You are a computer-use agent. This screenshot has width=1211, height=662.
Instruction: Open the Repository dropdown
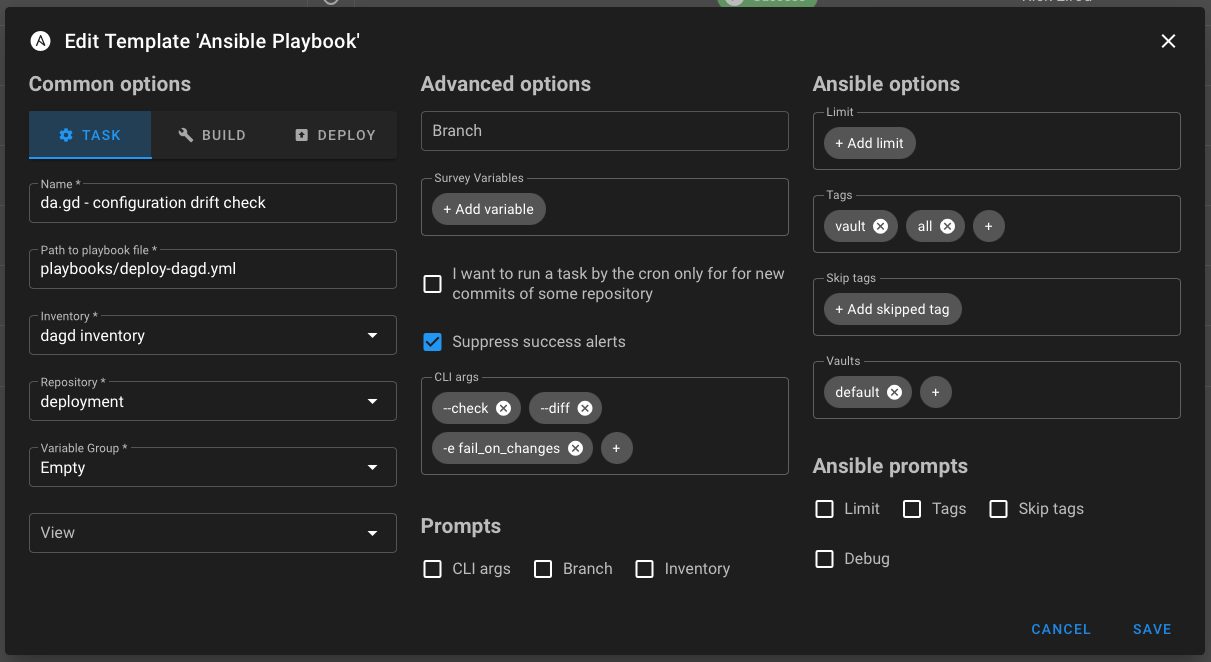click(213, 401)
